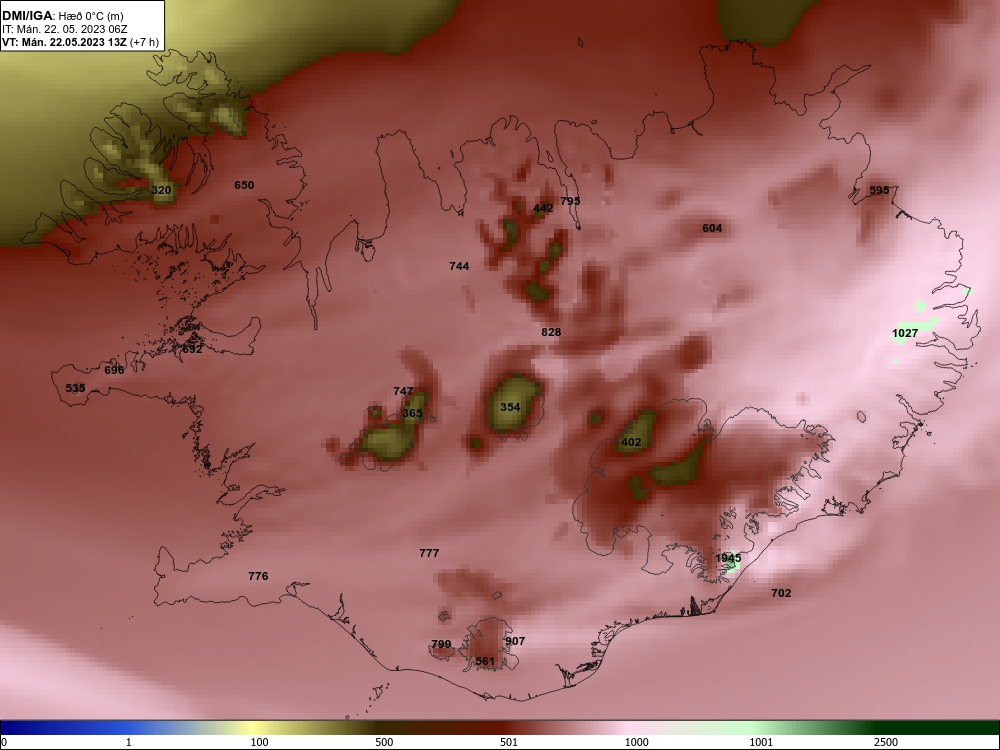Viewport: 1000px width, 750px height.
Task: Click the legend scale label 1000
Action: [637, 742]
